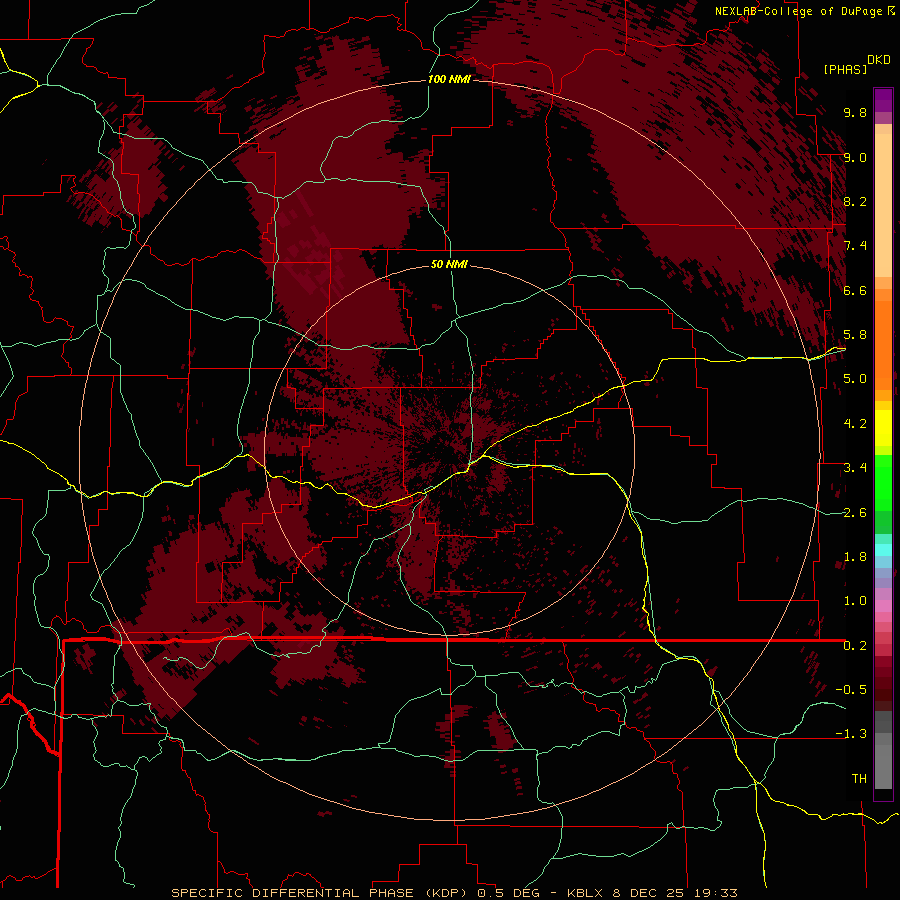This screenshot has width=900, height=900.
Task: Click the 0.2 scale value
Action: pos(855,646)
